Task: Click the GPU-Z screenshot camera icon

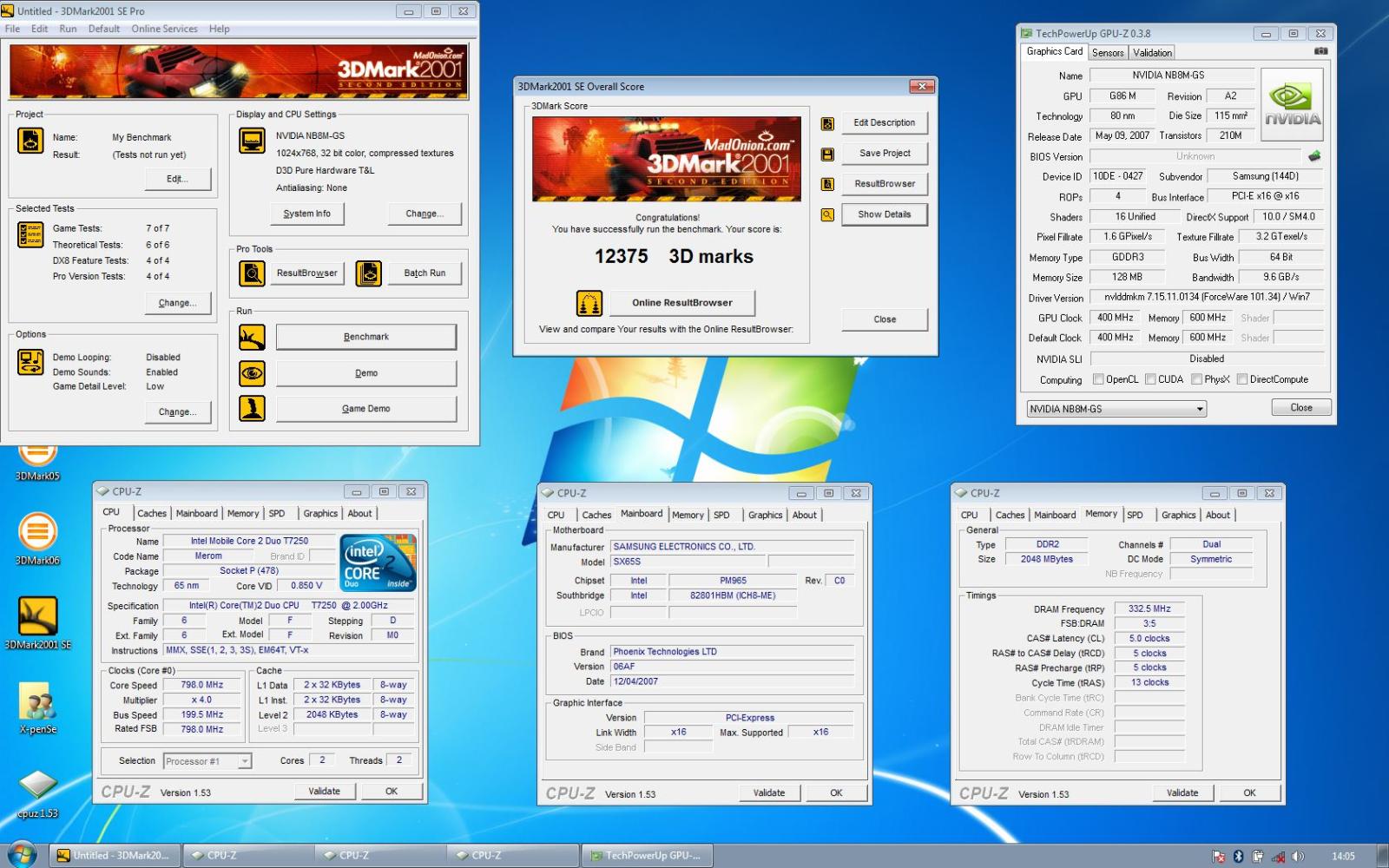Action: click(1320, 52)
